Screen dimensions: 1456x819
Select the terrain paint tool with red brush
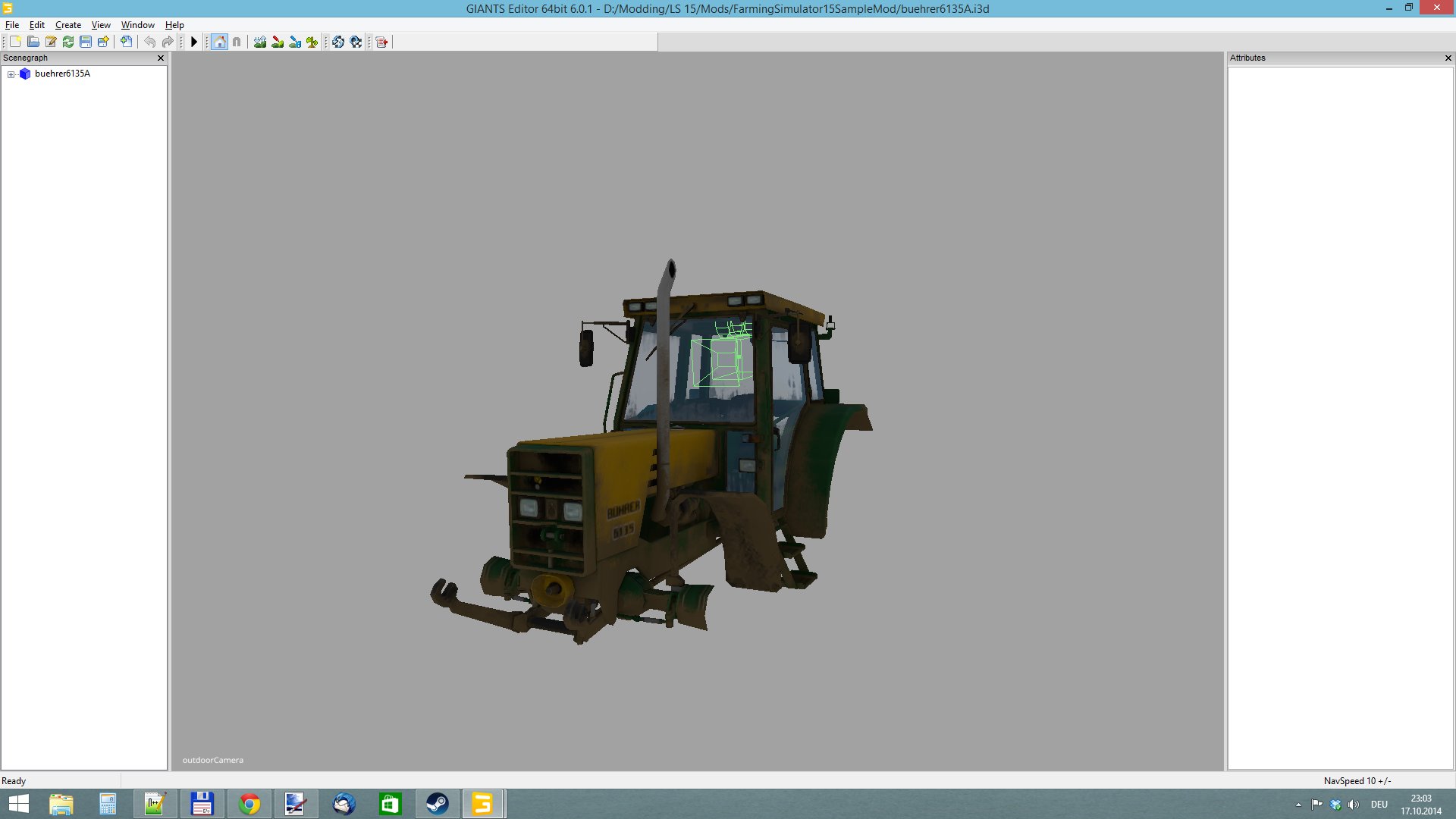pyautogui.click(x=278, y=42)
